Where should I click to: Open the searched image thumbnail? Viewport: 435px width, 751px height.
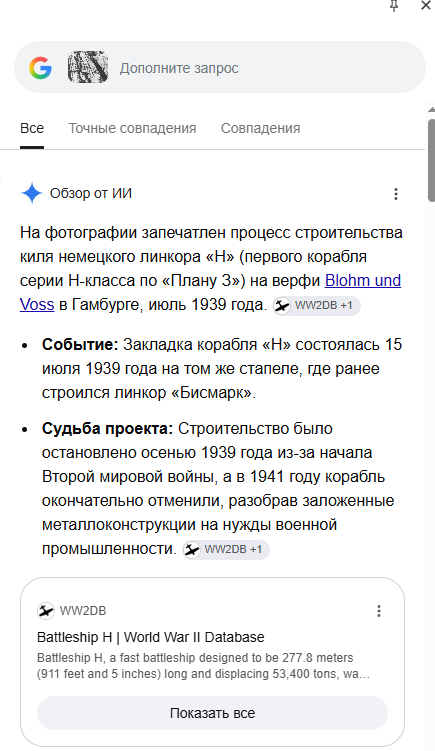point(88,67)
